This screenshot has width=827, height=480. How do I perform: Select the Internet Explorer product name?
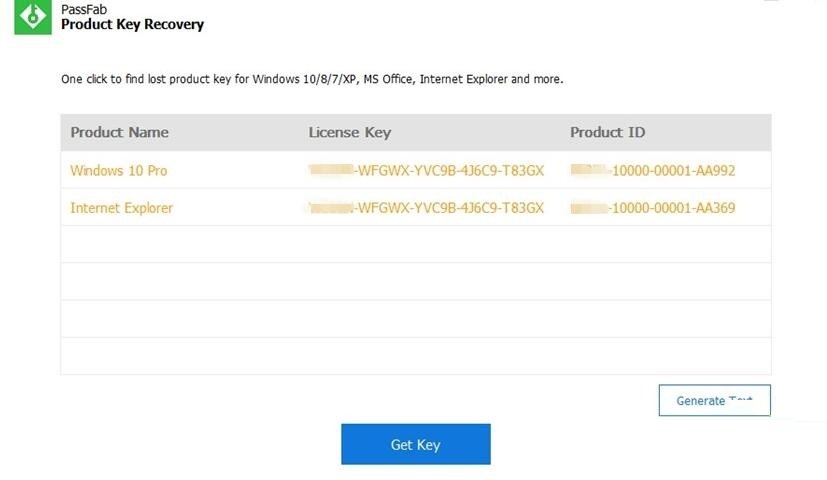pyautogui.click(x=121, y=208)
